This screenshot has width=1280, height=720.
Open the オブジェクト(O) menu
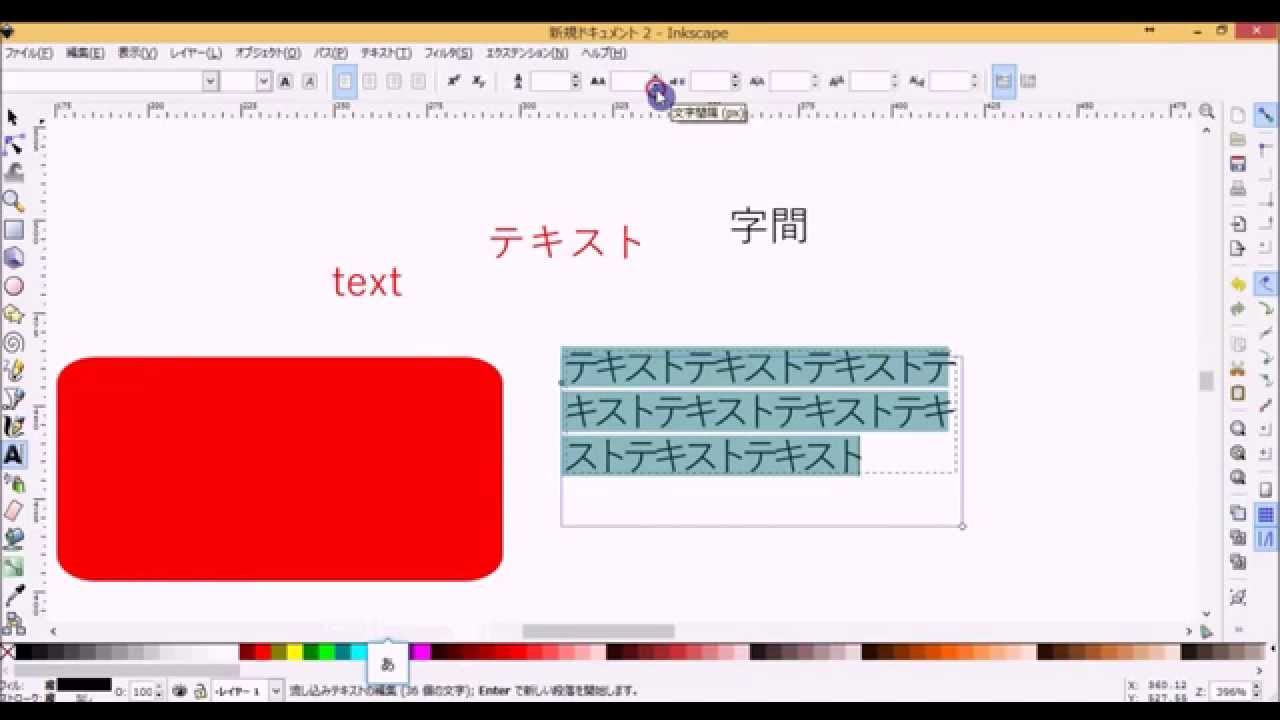click(x=267, y=53)
